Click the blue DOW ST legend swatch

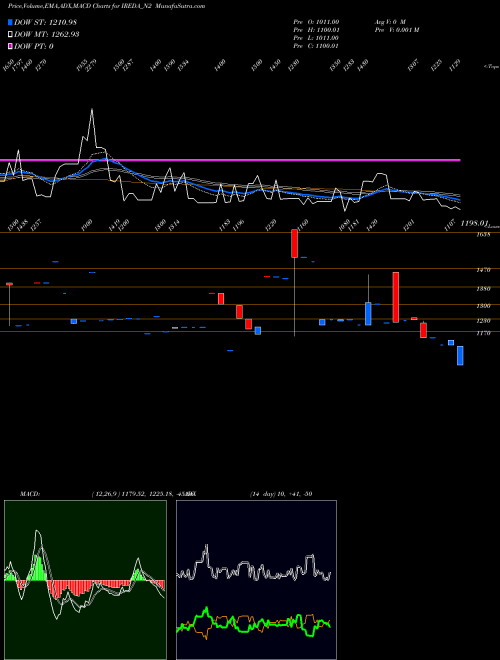click(10, 22)
